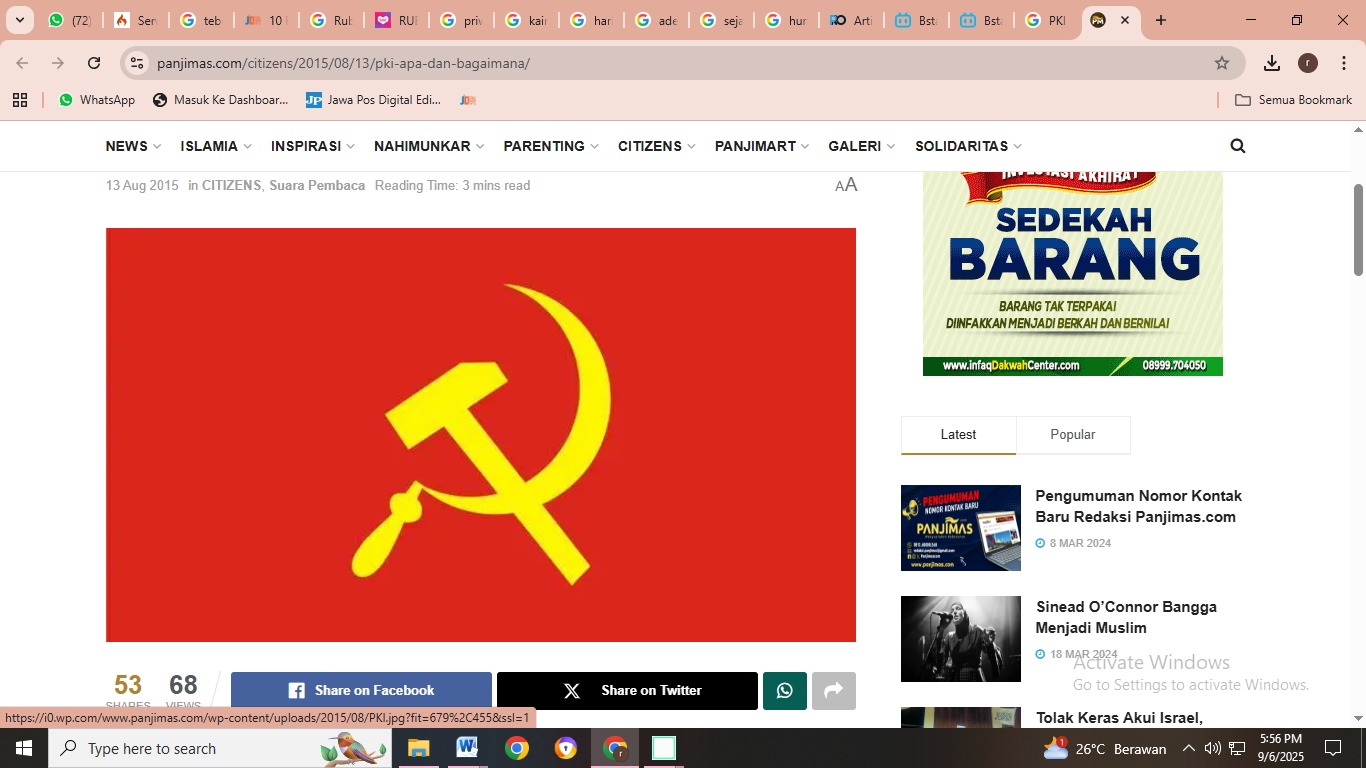Click the Sinead O'Connor article thumbnail
The height and width of the screenshot is (768, 1366).
click(x=961, y=639)
